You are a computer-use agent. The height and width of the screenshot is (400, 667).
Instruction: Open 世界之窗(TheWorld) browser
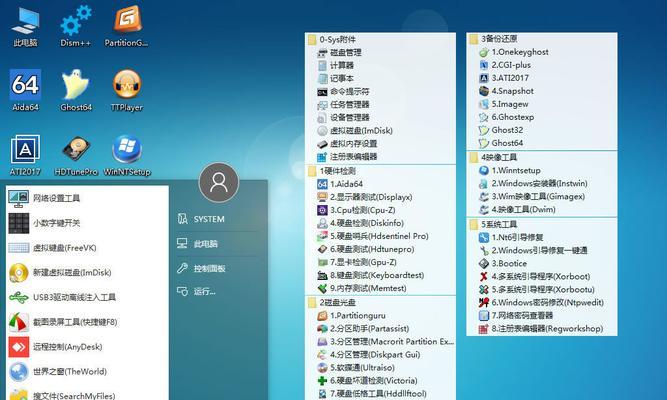point(87,371)
